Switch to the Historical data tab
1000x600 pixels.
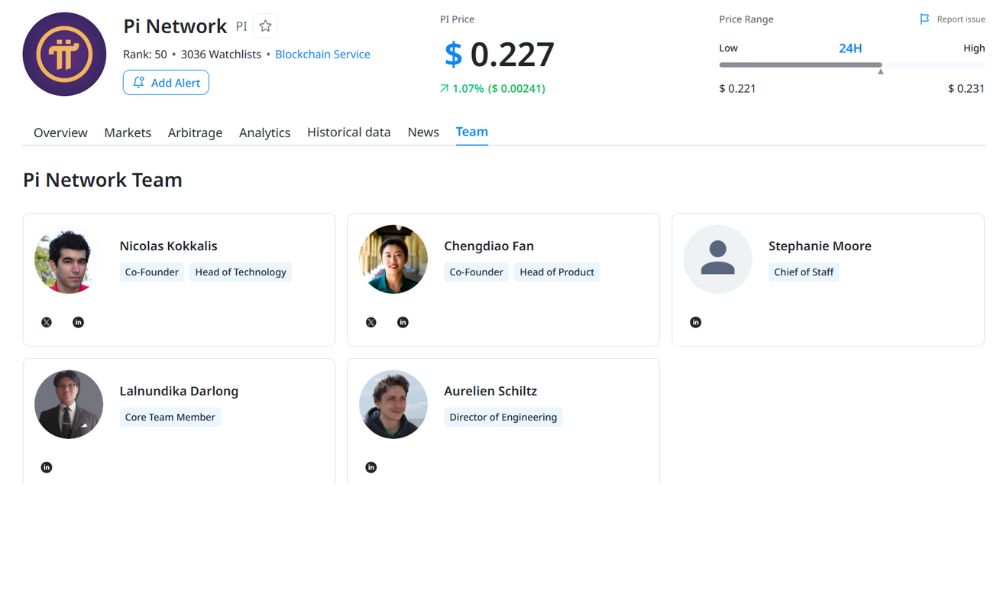point(348,131)
